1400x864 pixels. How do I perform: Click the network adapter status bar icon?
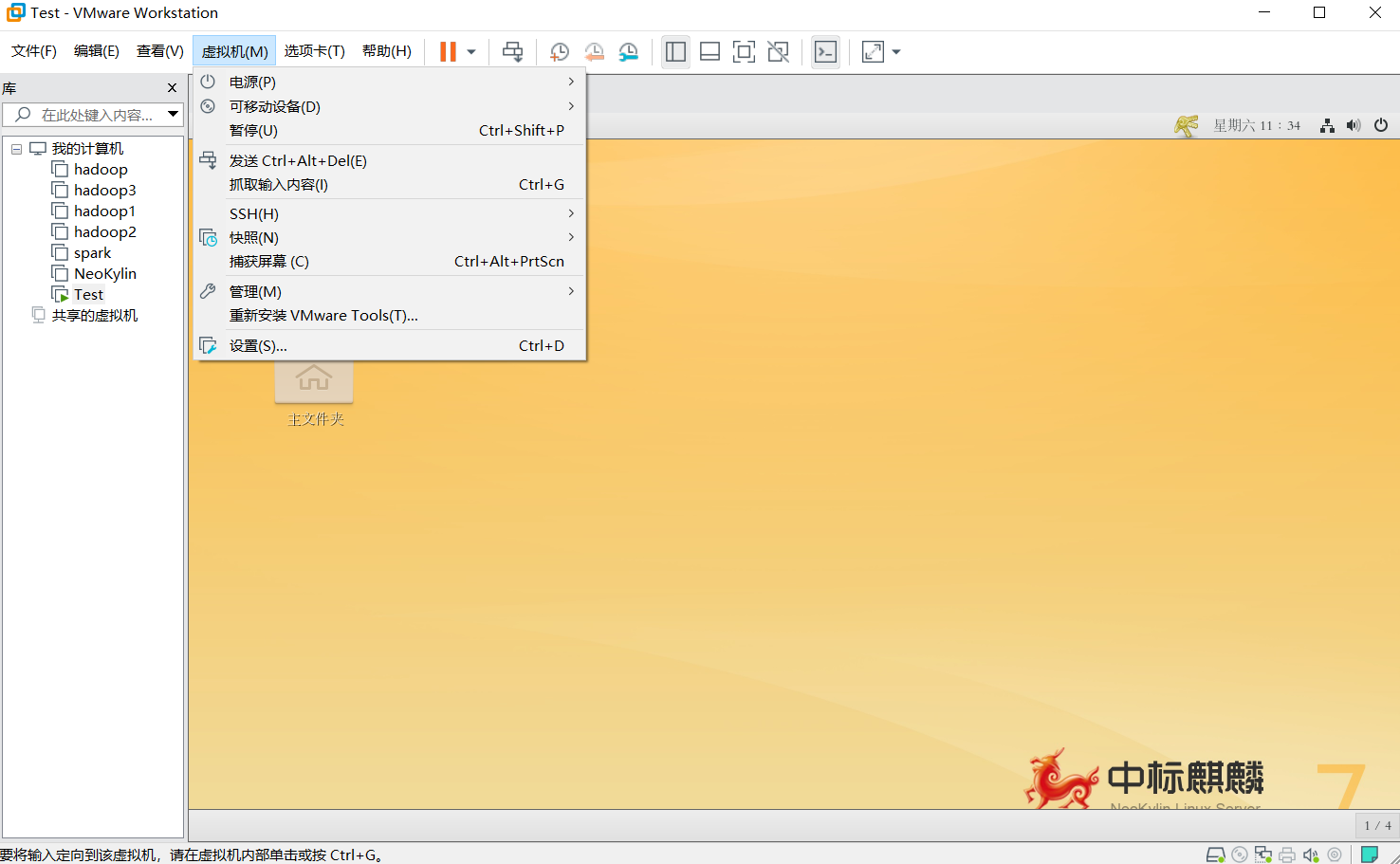(1263, 855)
